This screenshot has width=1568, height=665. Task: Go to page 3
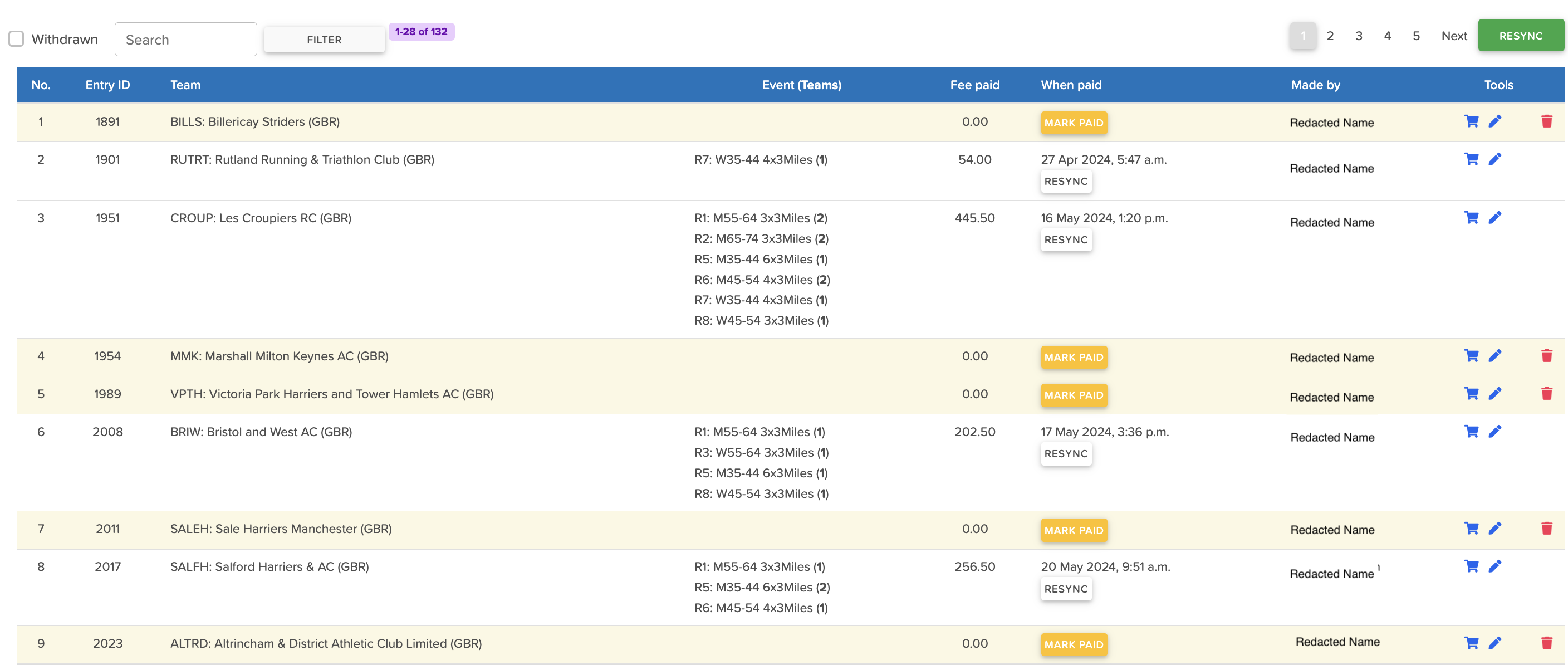[1359, 36]
